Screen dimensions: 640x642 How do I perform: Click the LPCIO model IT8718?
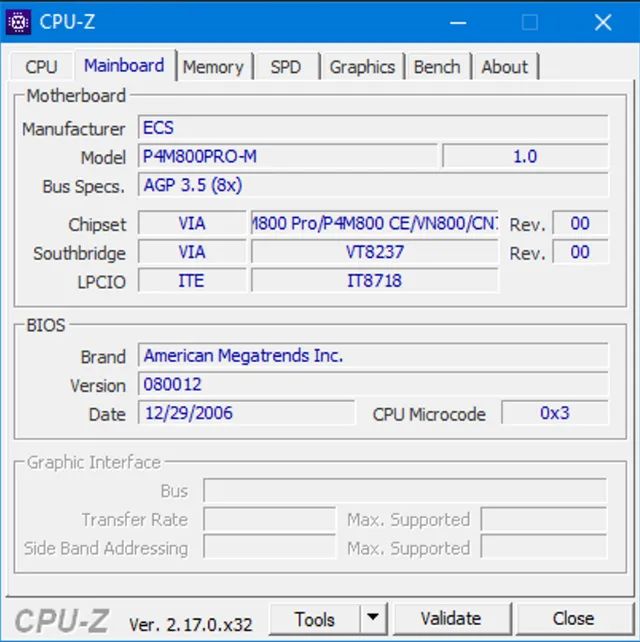point(375,281)
